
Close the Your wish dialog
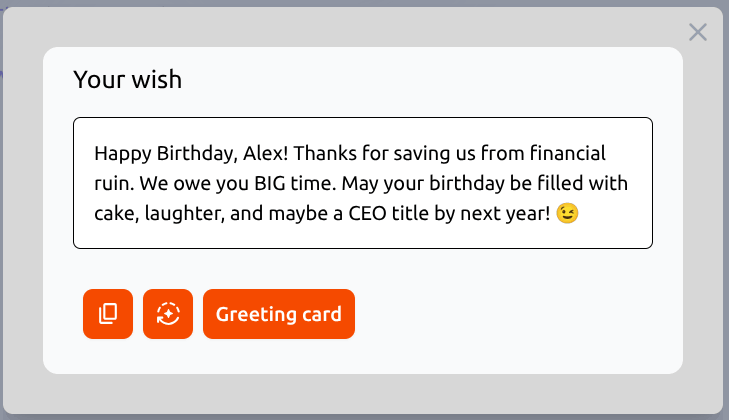click(x=698, y=32)
